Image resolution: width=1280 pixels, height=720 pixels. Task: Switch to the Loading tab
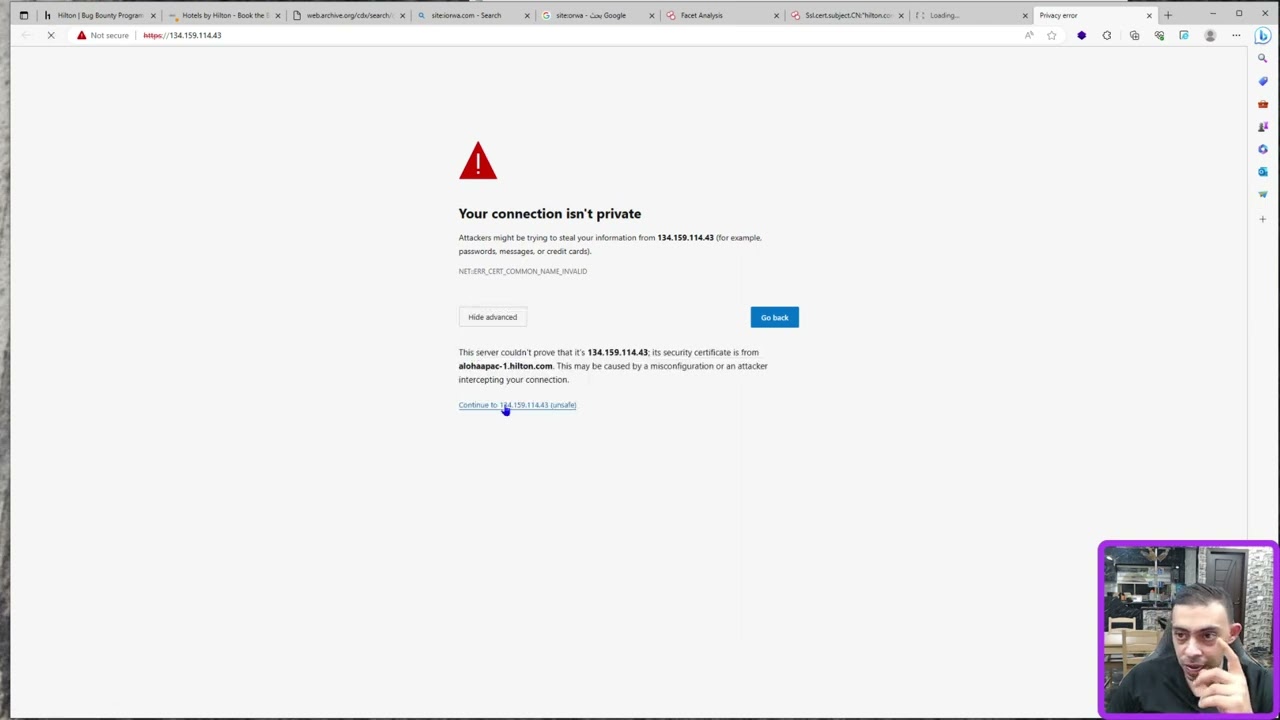click(x=971, y=15)
